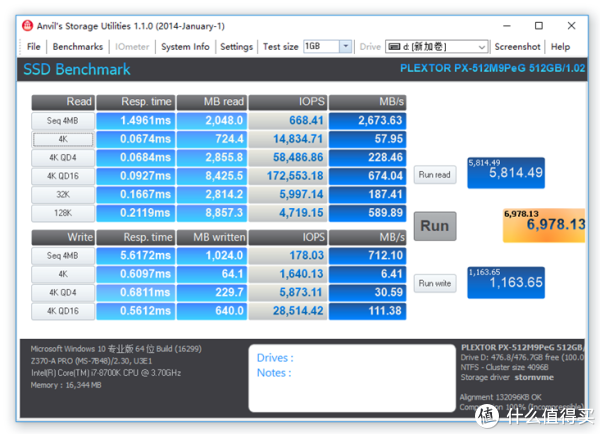Click the 111.38 MB/s write value
The height and width of the screenshot is (434, 600).
click(367, 311)
